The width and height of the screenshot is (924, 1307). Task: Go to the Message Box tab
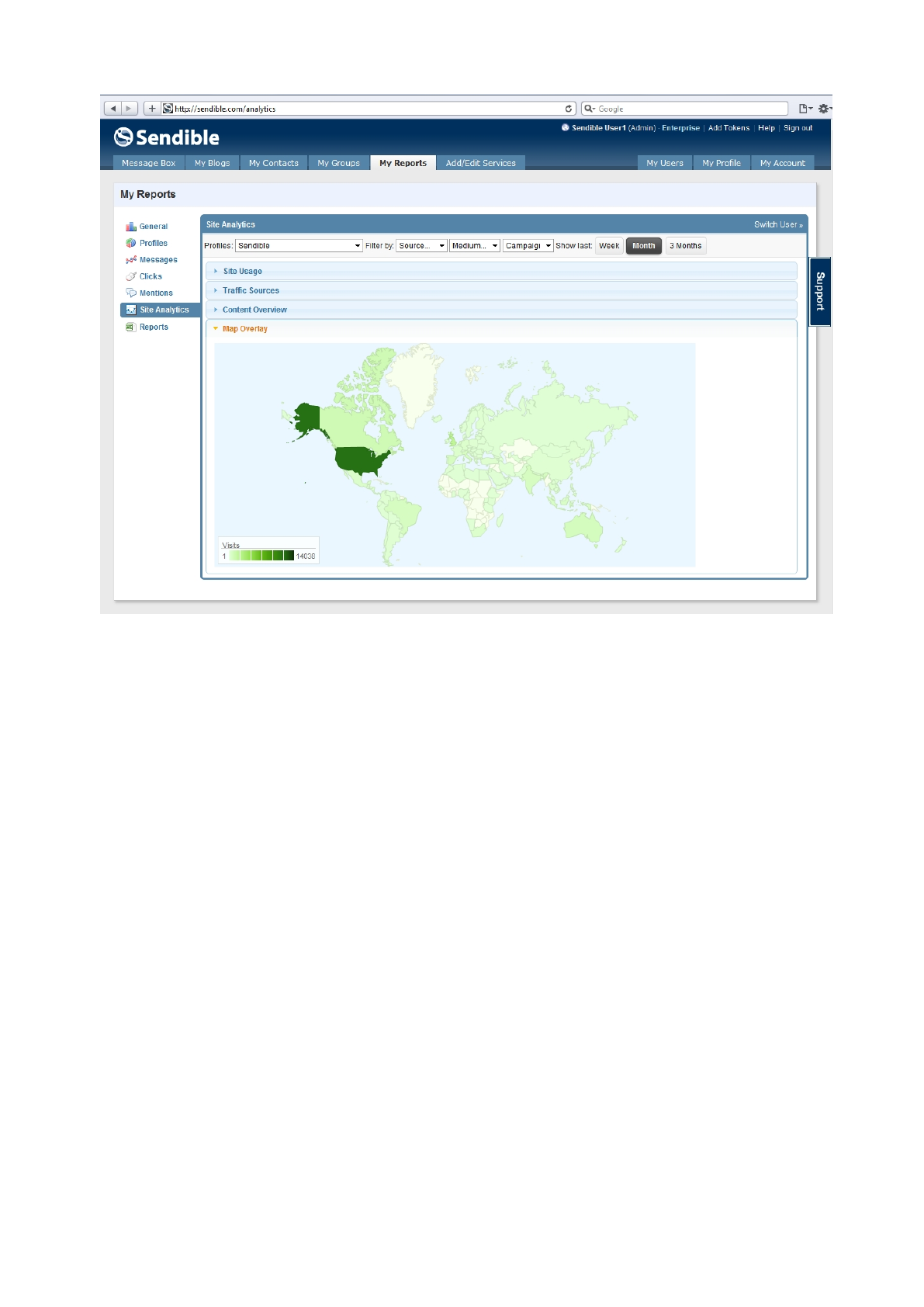click(x=149, y=163)
